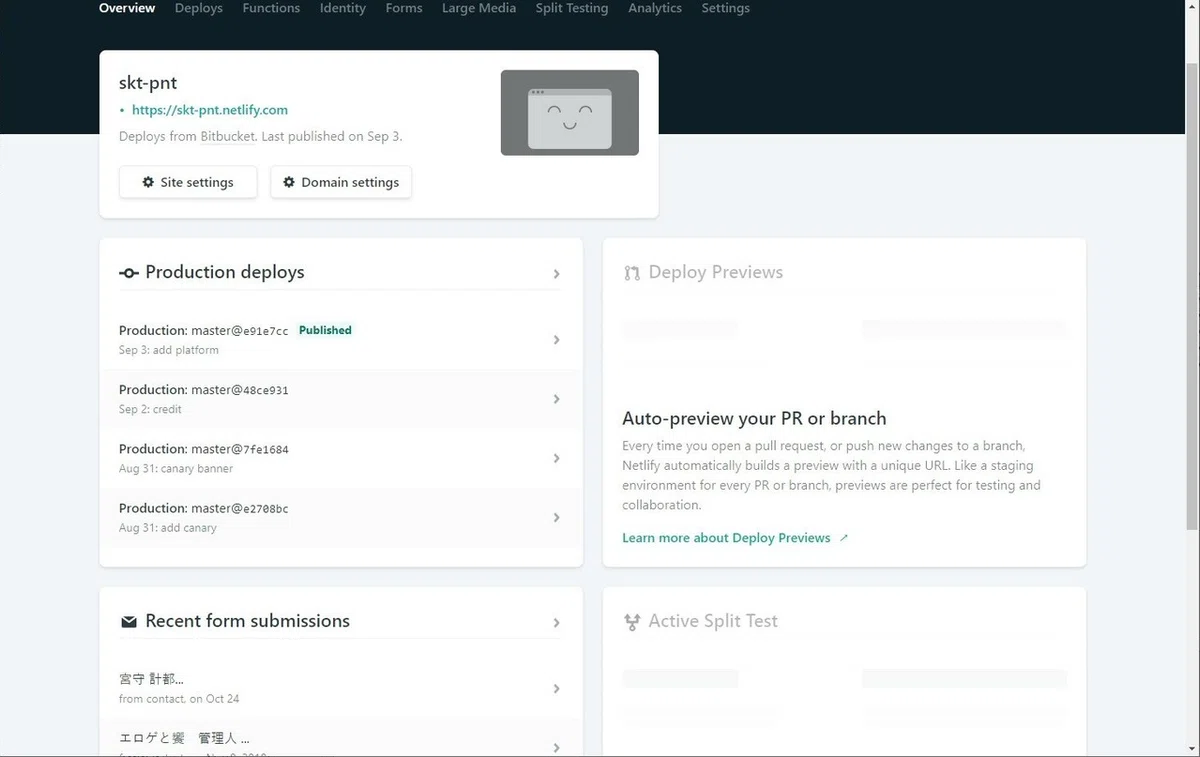Open the Recent form submissions heading
Image resolution: width=1200 pixels, height=757 pixels.
pos(248,621)
